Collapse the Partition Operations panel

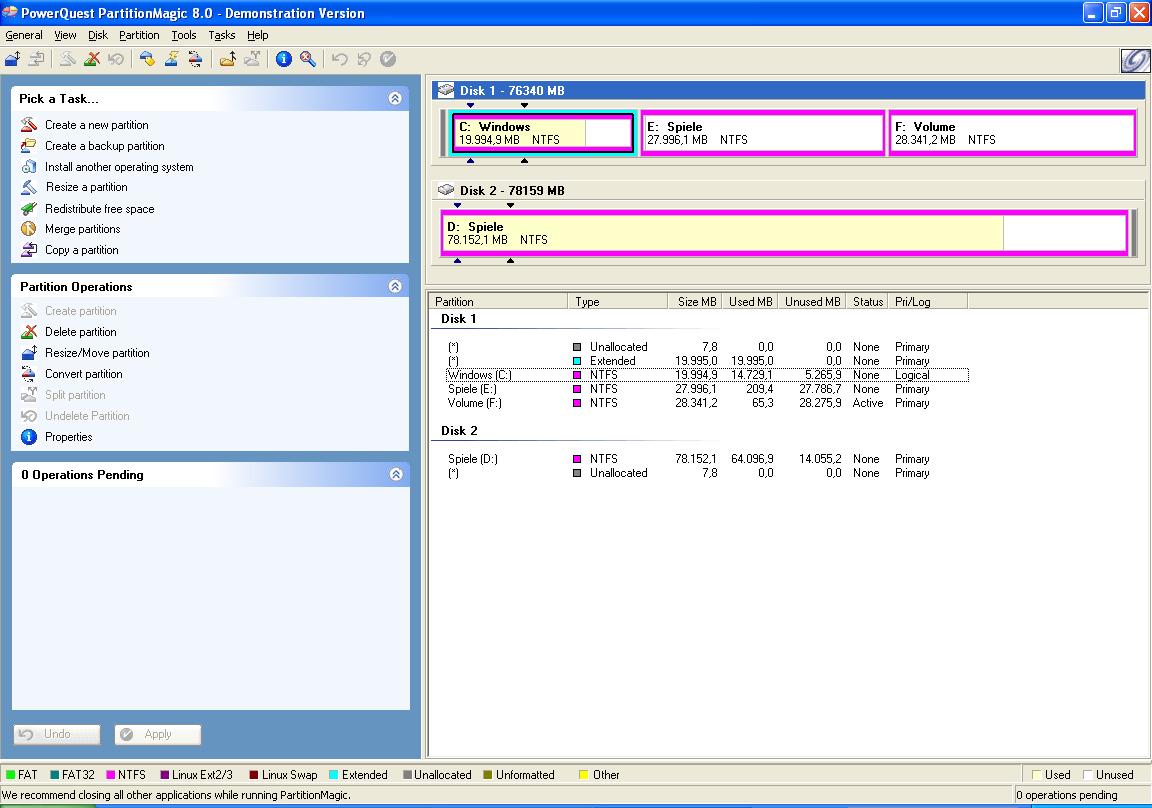coord(395,286)
